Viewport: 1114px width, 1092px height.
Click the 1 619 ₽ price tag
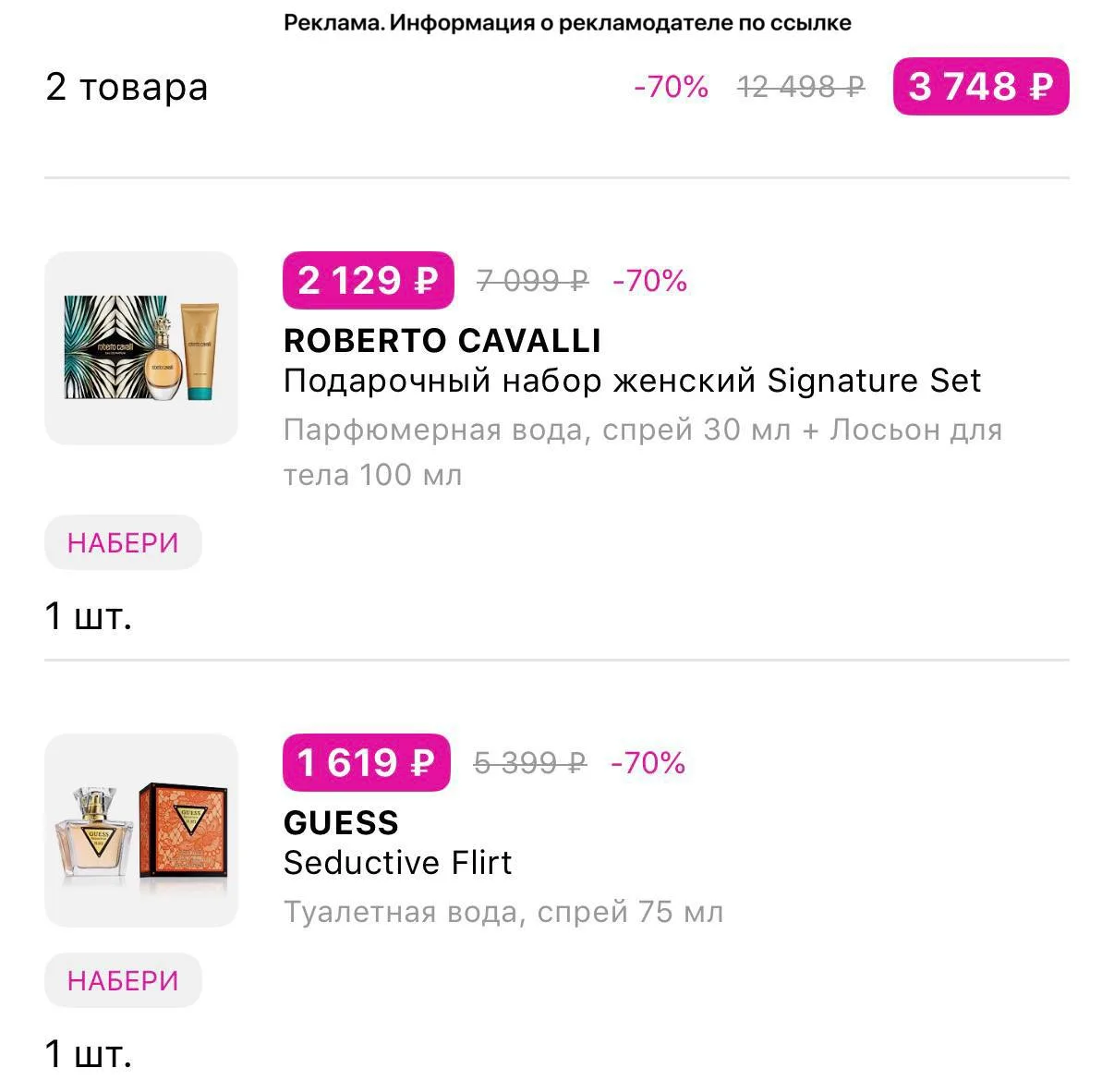click(367, 763)
